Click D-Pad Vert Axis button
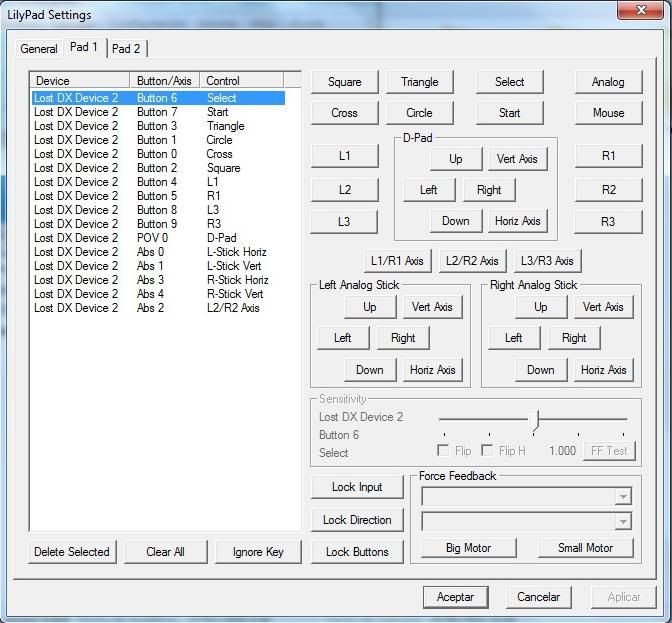 point(517,159)
